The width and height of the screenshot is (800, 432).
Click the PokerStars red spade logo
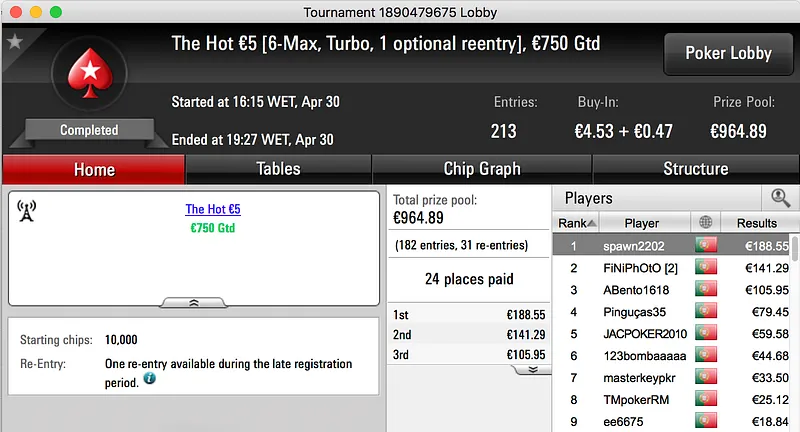(88, 76)
